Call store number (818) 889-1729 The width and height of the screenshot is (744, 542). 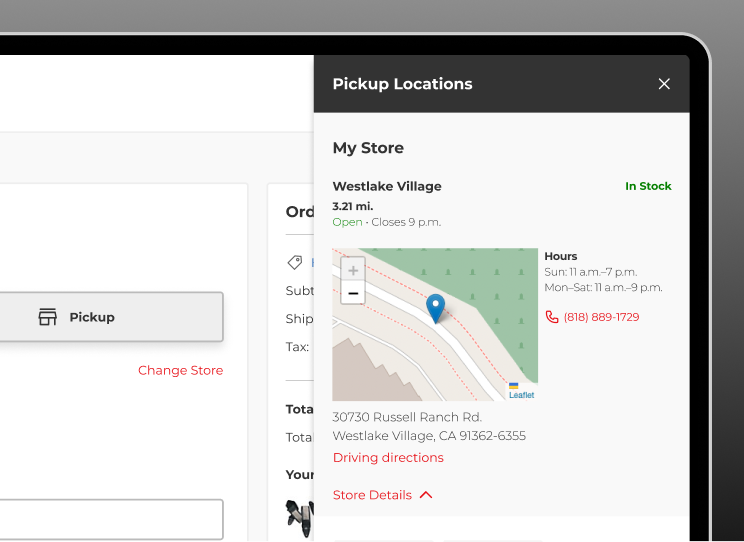click(x=601, y=317)
